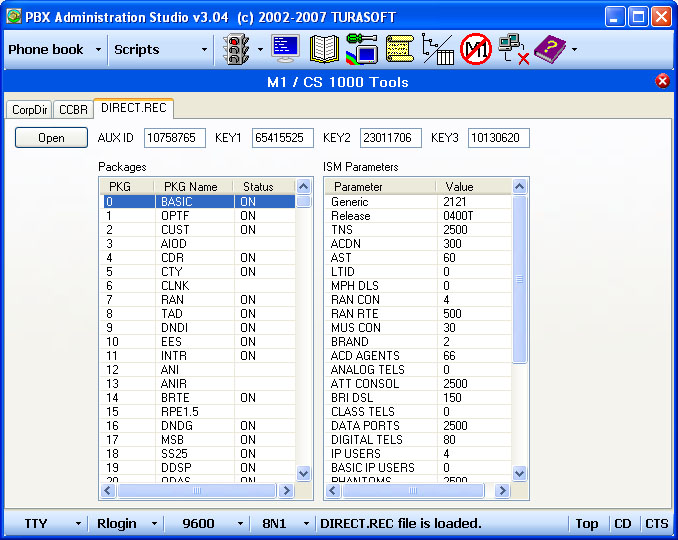
Task: Click the CD indicator in status bar
Action: coord(623,524)
